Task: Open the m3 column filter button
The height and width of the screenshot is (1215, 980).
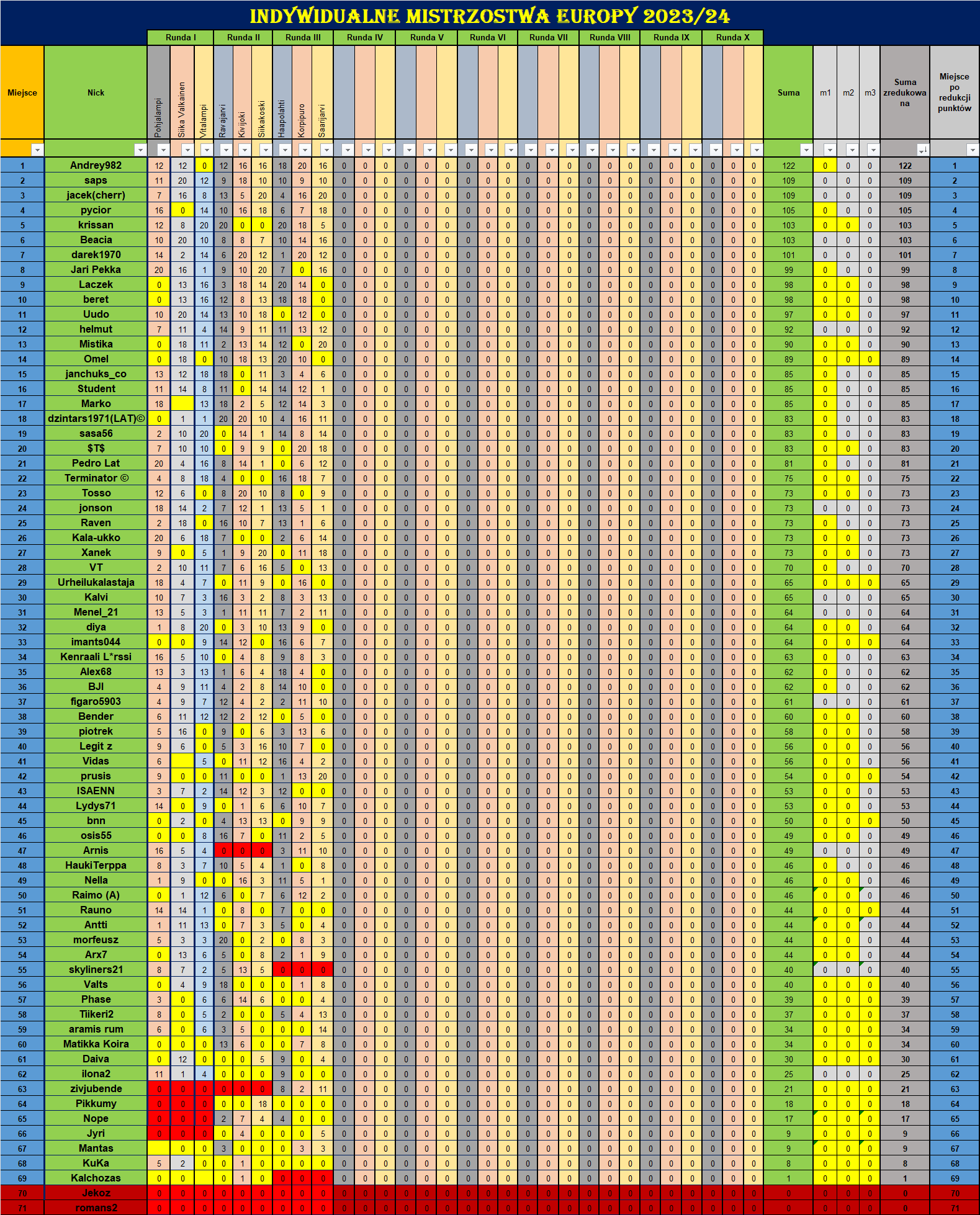Action: tap(873, 150)
